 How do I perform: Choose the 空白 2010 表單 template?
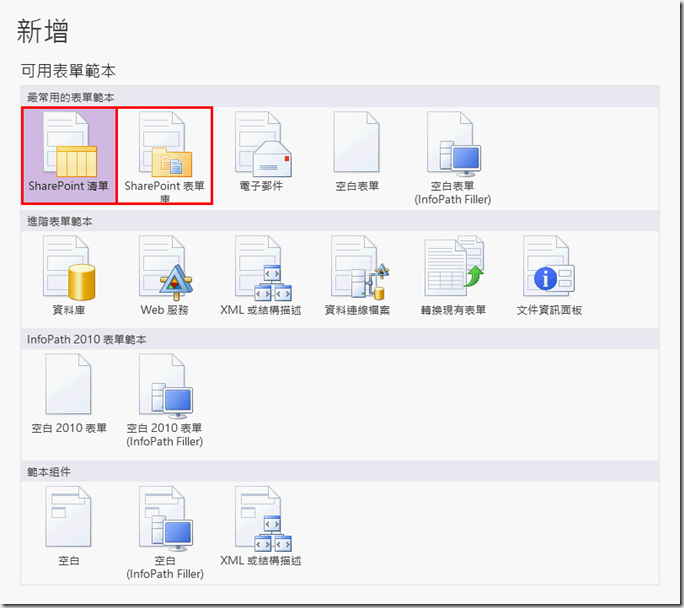point(68,390)
